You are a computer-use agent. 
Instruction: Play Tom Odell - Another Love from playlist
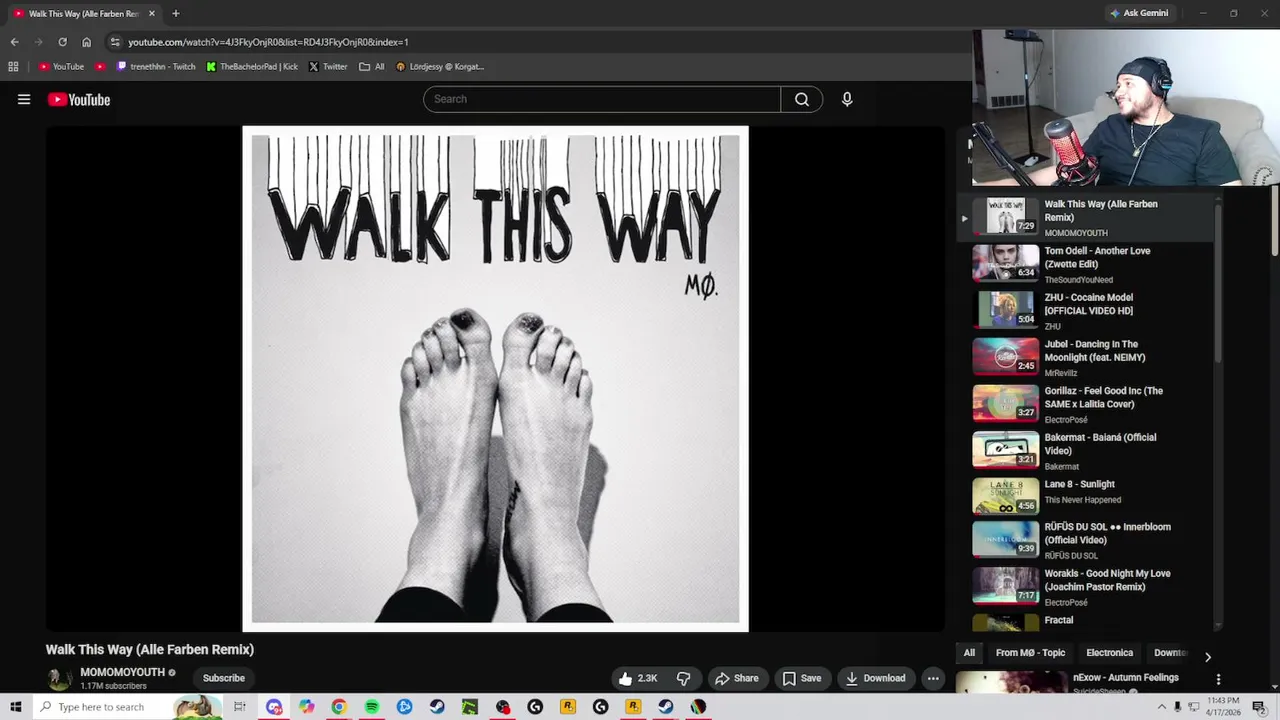1091,264
